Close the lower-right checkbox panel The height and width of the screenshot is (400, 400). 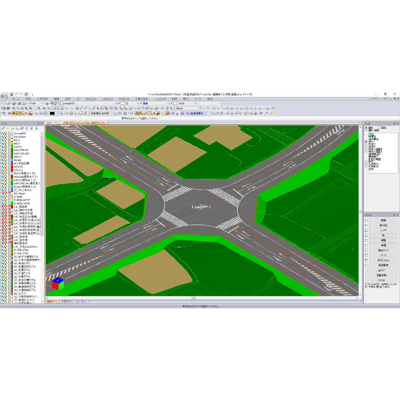click(397, 215)
